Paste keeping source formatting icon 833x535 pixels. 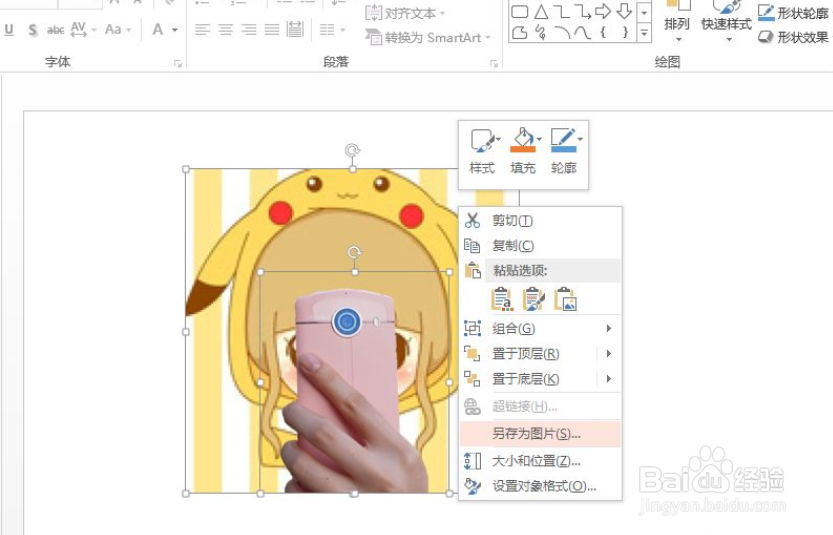point(533,299)
